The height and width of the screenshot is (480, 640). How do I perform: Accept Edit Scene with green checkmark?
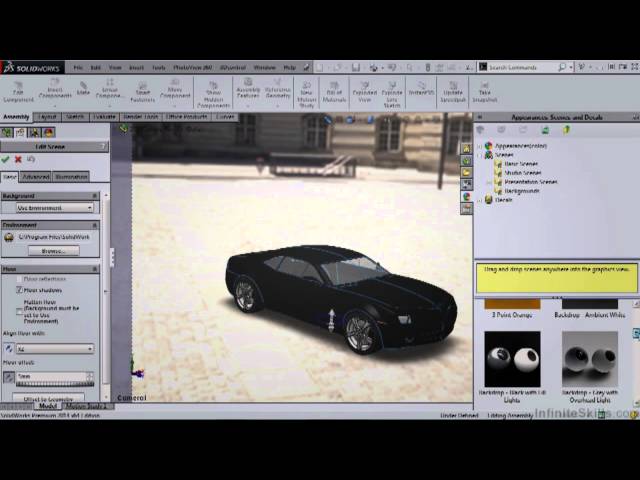[x=5, y=160]
